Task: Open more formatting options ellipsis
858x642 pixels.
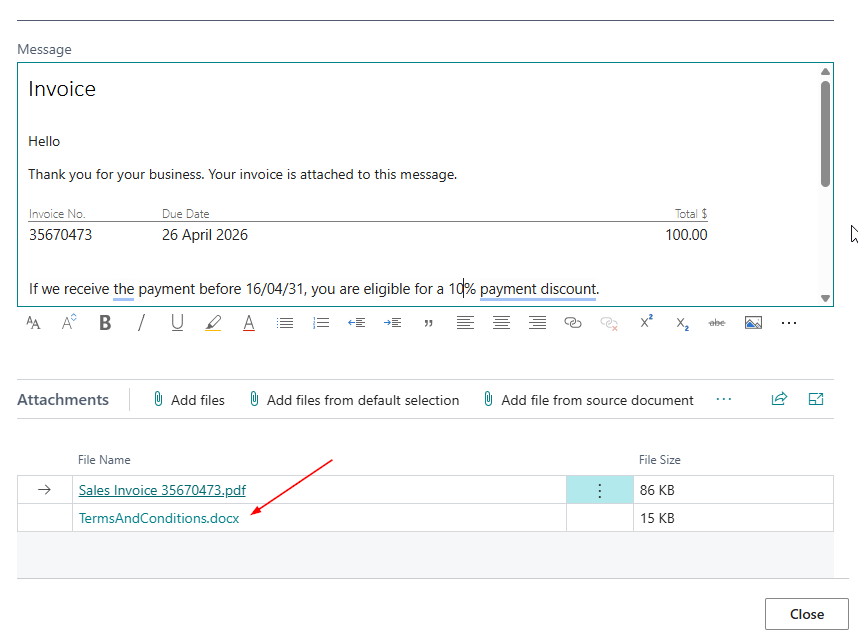Action: tap(789, 323)
